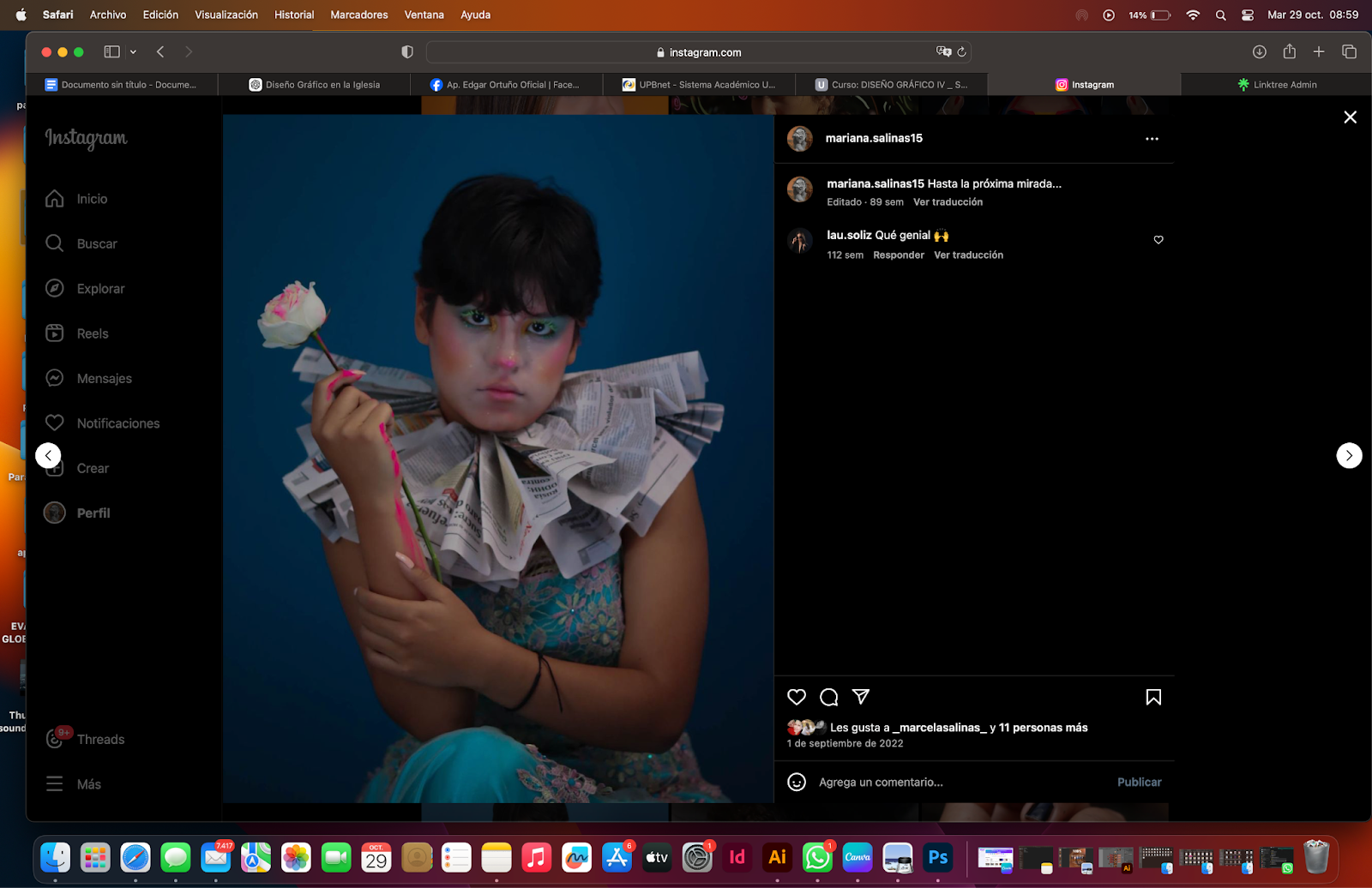Show Safari tab overview

(x=1349, y=52)
